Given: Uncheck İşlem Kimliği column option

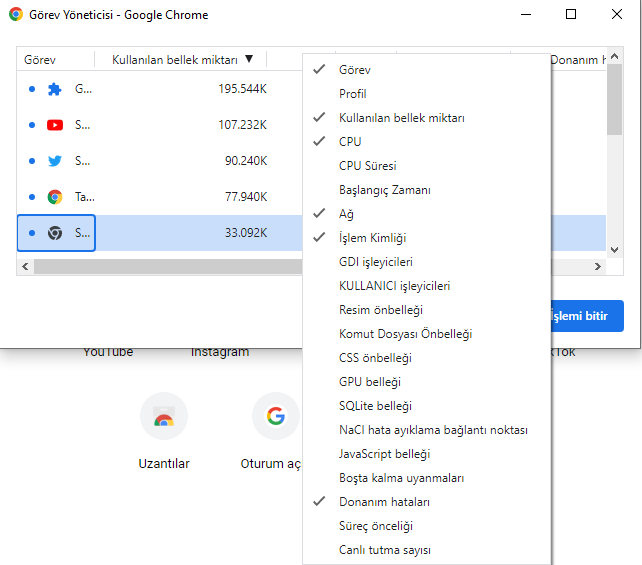Looking at the screenshot, I should [x=372, y=238].
